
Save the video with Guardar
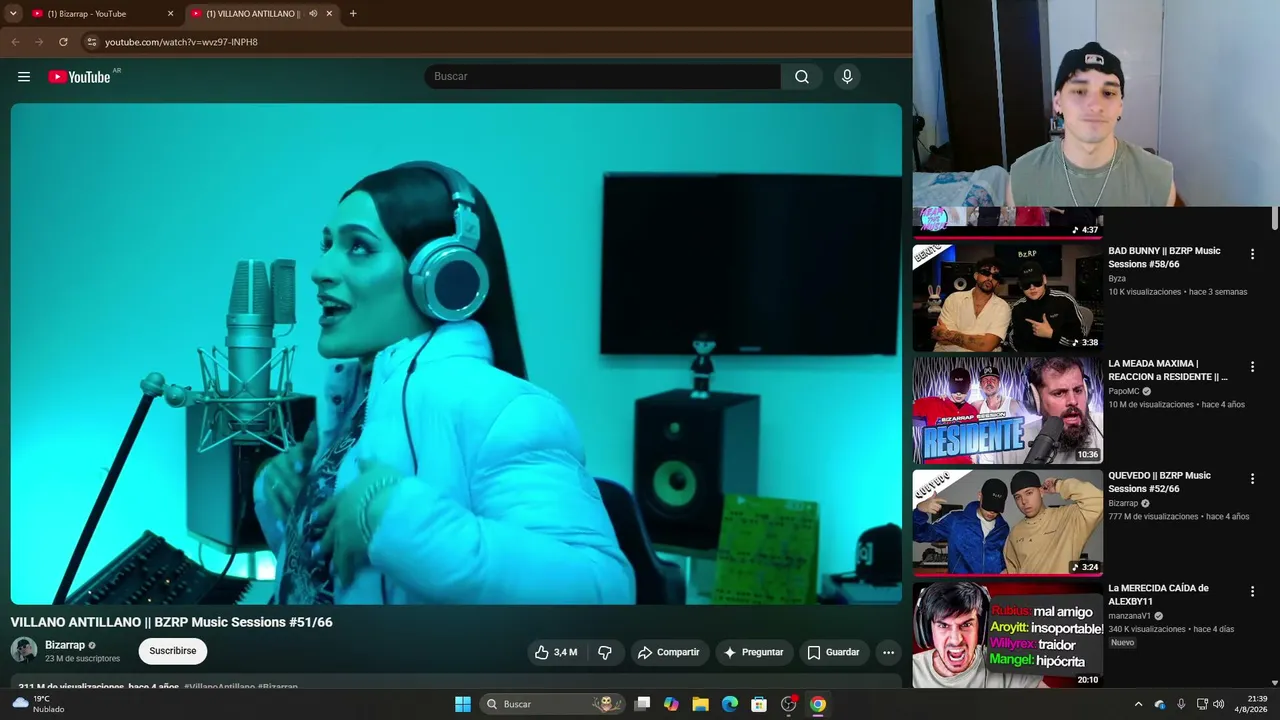point(834,652)
